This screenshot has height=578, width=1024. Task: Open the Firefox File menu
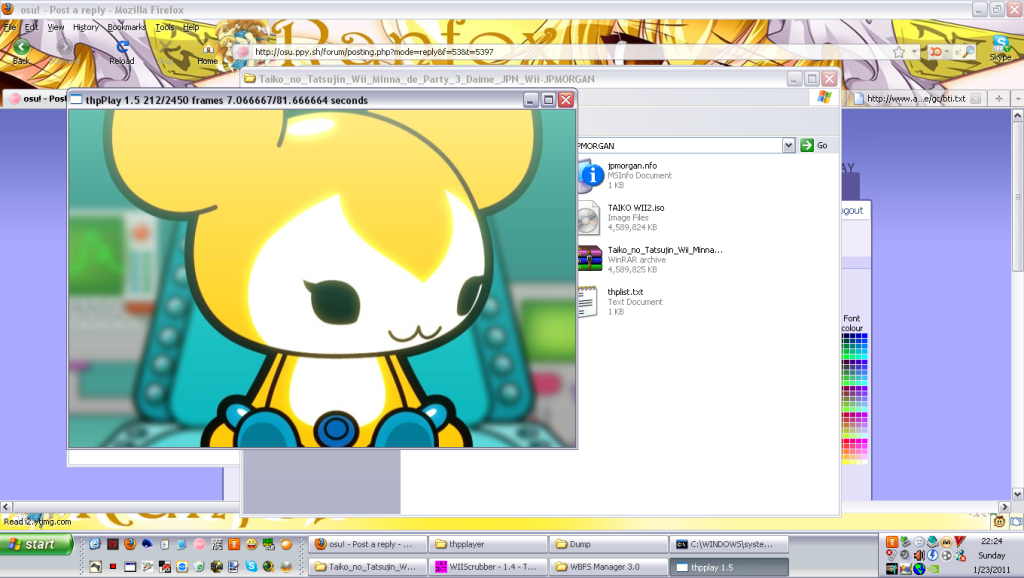tap(10, 27)
